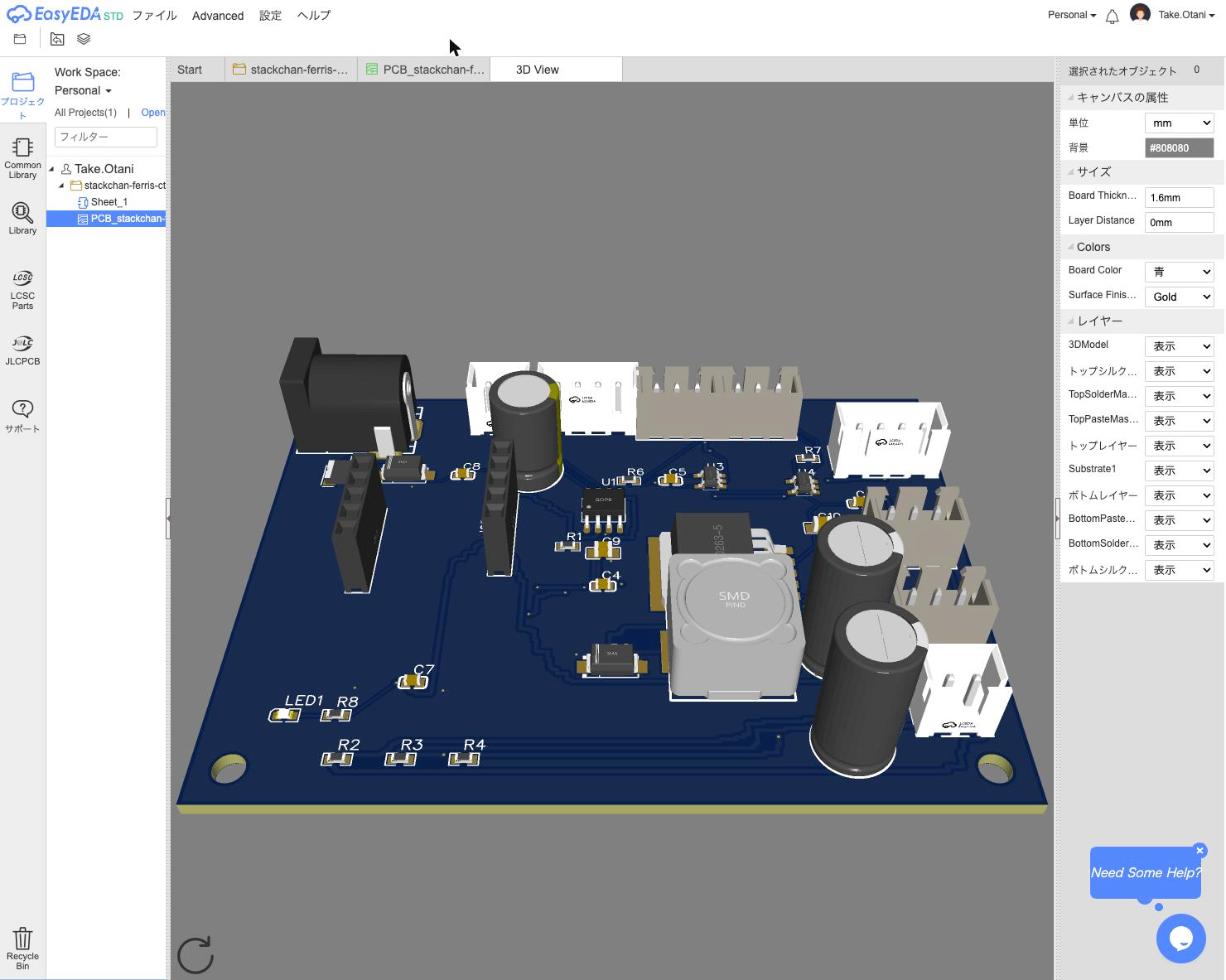Click the Open projects link

click(x=153, y=113)
